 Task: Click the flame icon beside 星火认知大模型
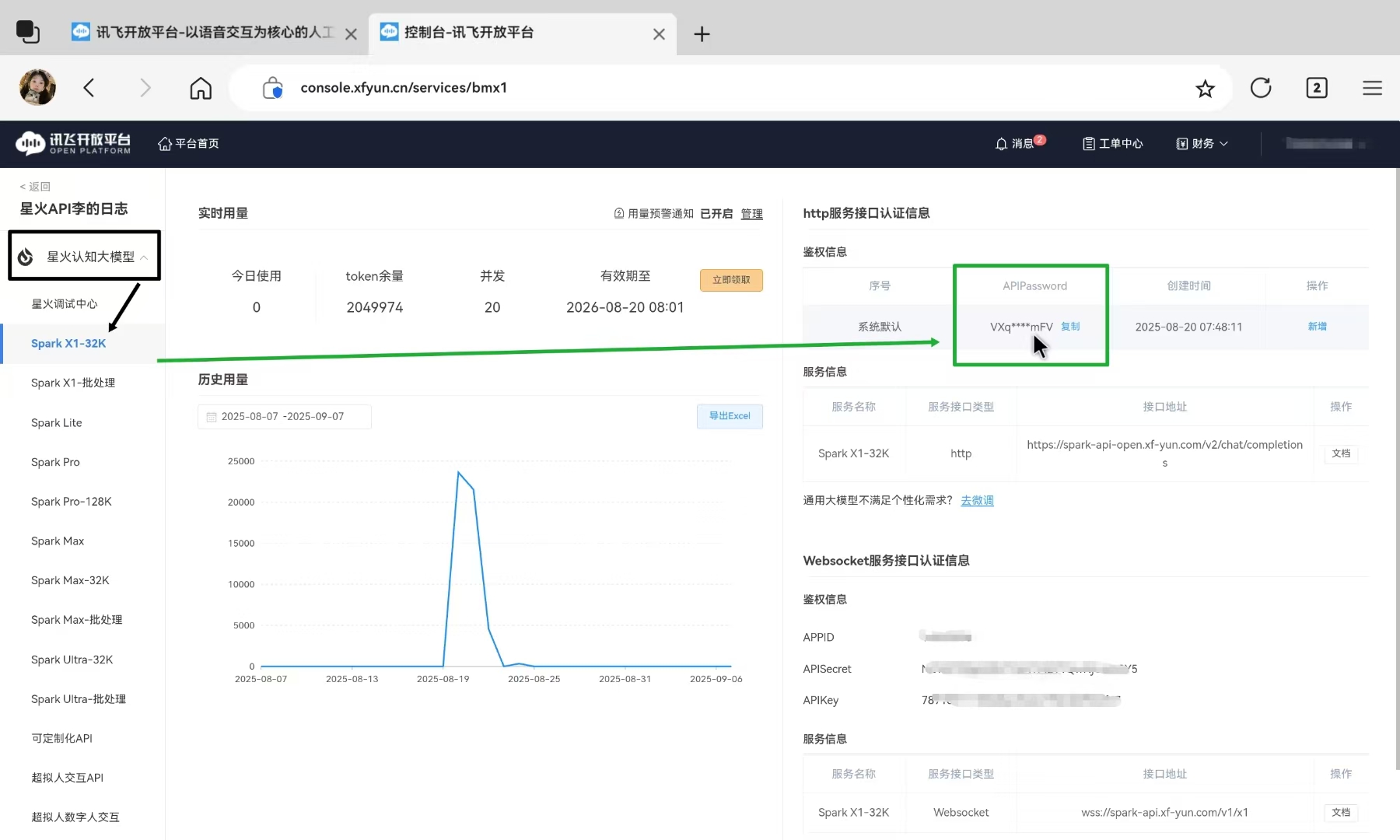26,257
